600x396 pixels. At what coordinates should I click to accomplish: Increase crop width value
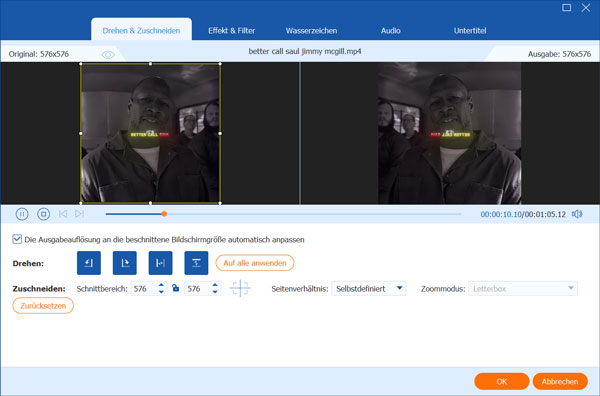click(x=161, y=285)
